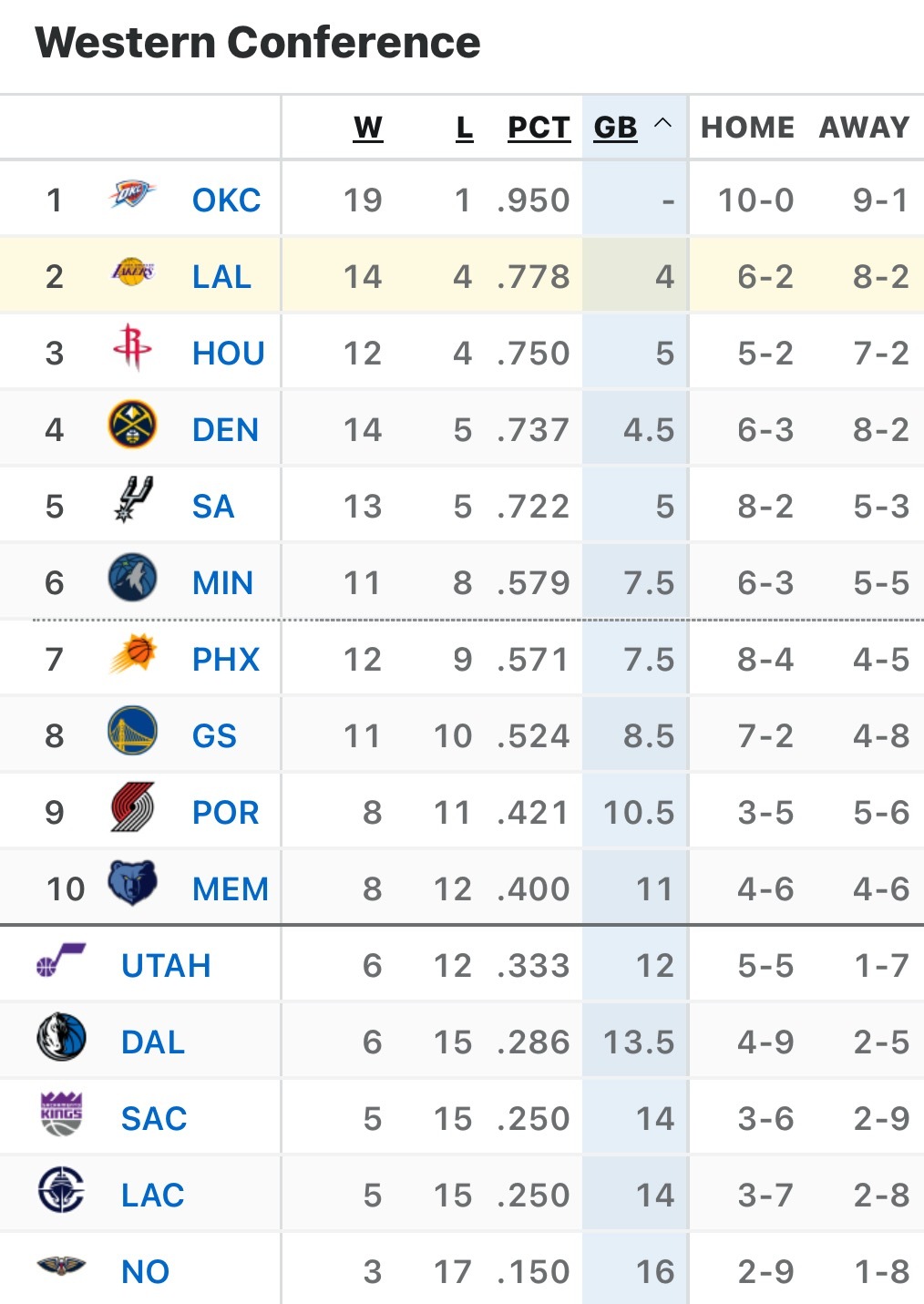Open the OKC team link

click(226, 200)
